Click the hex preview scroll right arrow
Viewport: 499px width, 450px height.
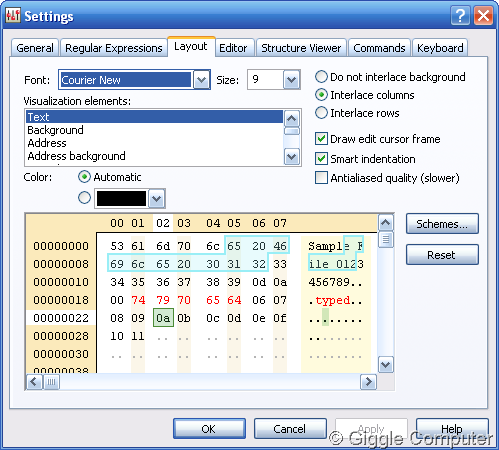[x=368, y=382]
